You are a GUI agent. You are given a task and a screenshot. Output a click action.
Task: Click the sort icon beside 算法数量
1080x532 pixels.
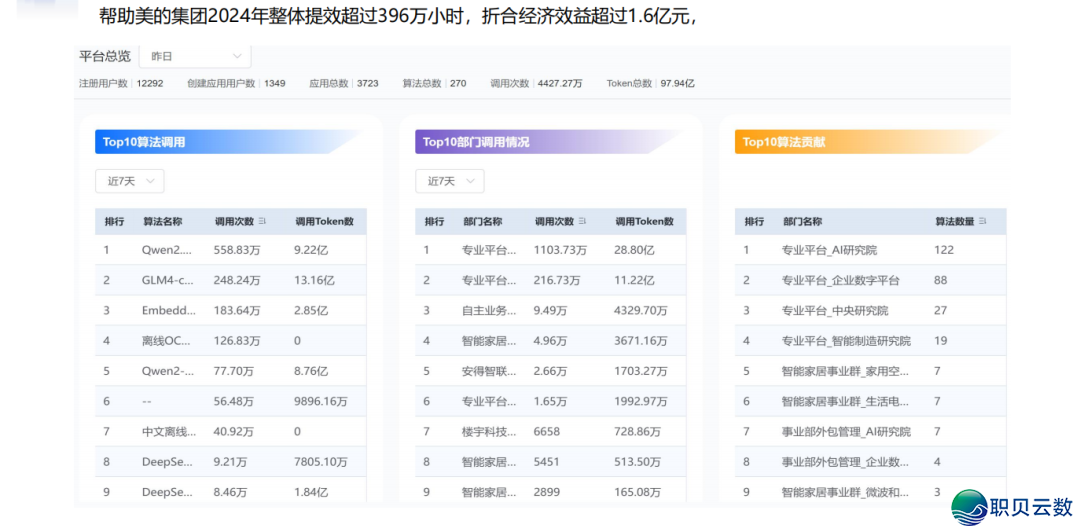(x=982, y=222)
